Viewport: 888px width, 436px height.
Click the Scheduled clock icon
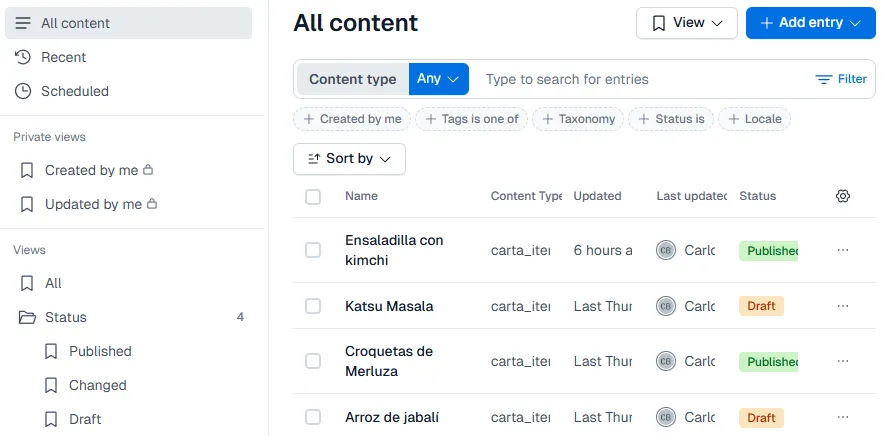[x=23, y=91]
